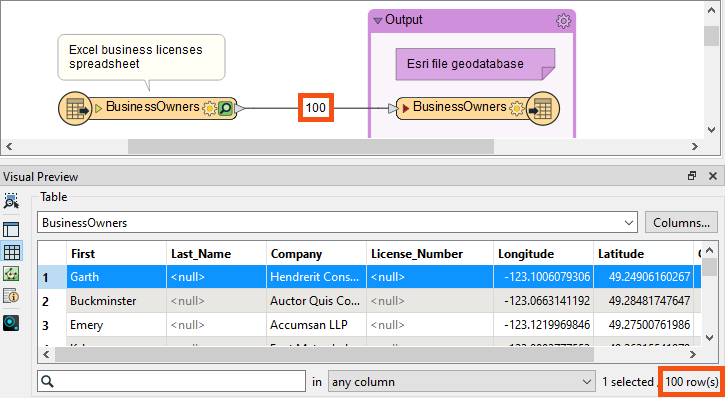Click latitude value 49.27500761986
The width and height of the screenshot is (725, 398).
(643, 325)
